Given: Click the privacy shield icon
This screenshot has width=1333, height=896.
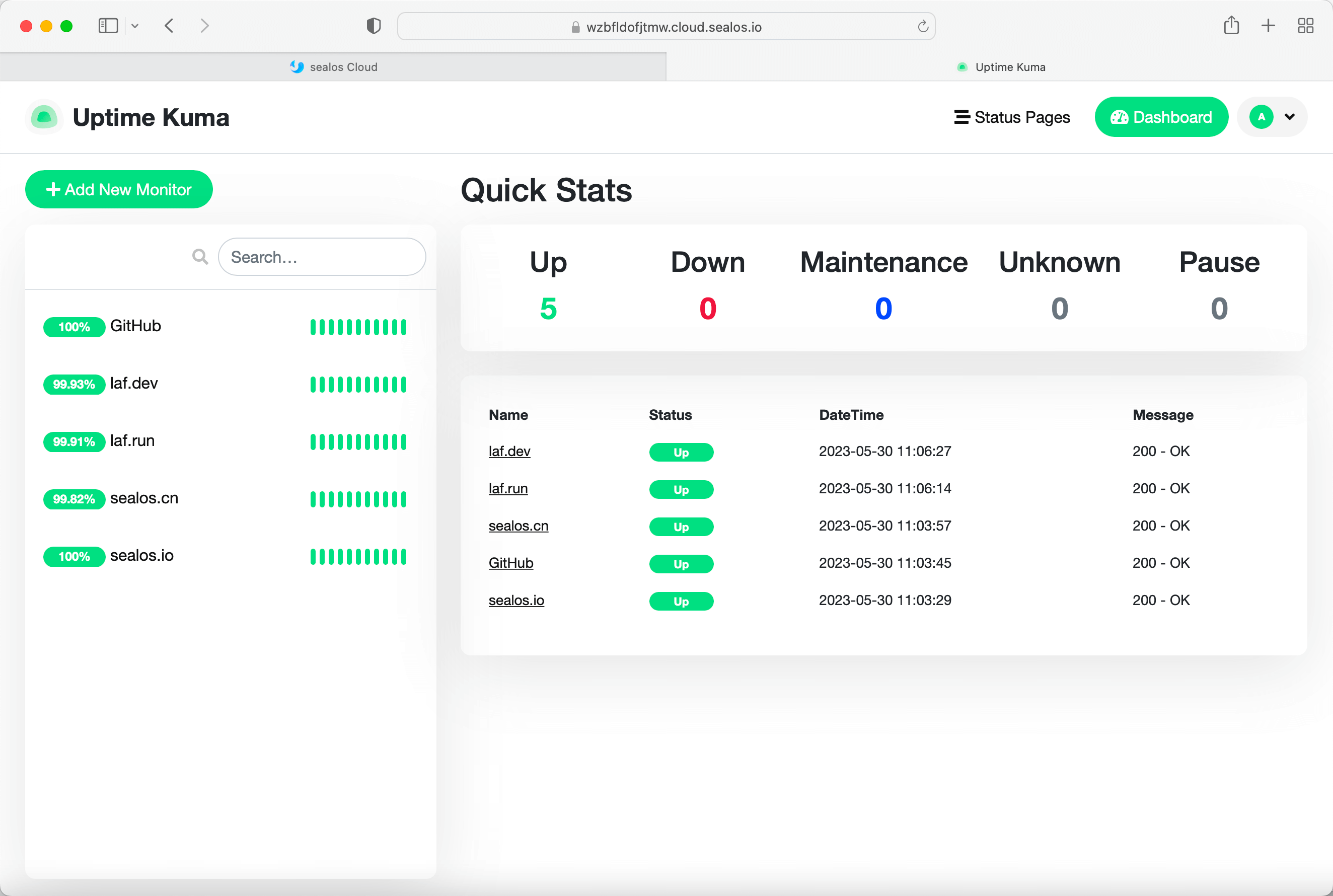Looking at the screenshot, I should pos(374,26).
